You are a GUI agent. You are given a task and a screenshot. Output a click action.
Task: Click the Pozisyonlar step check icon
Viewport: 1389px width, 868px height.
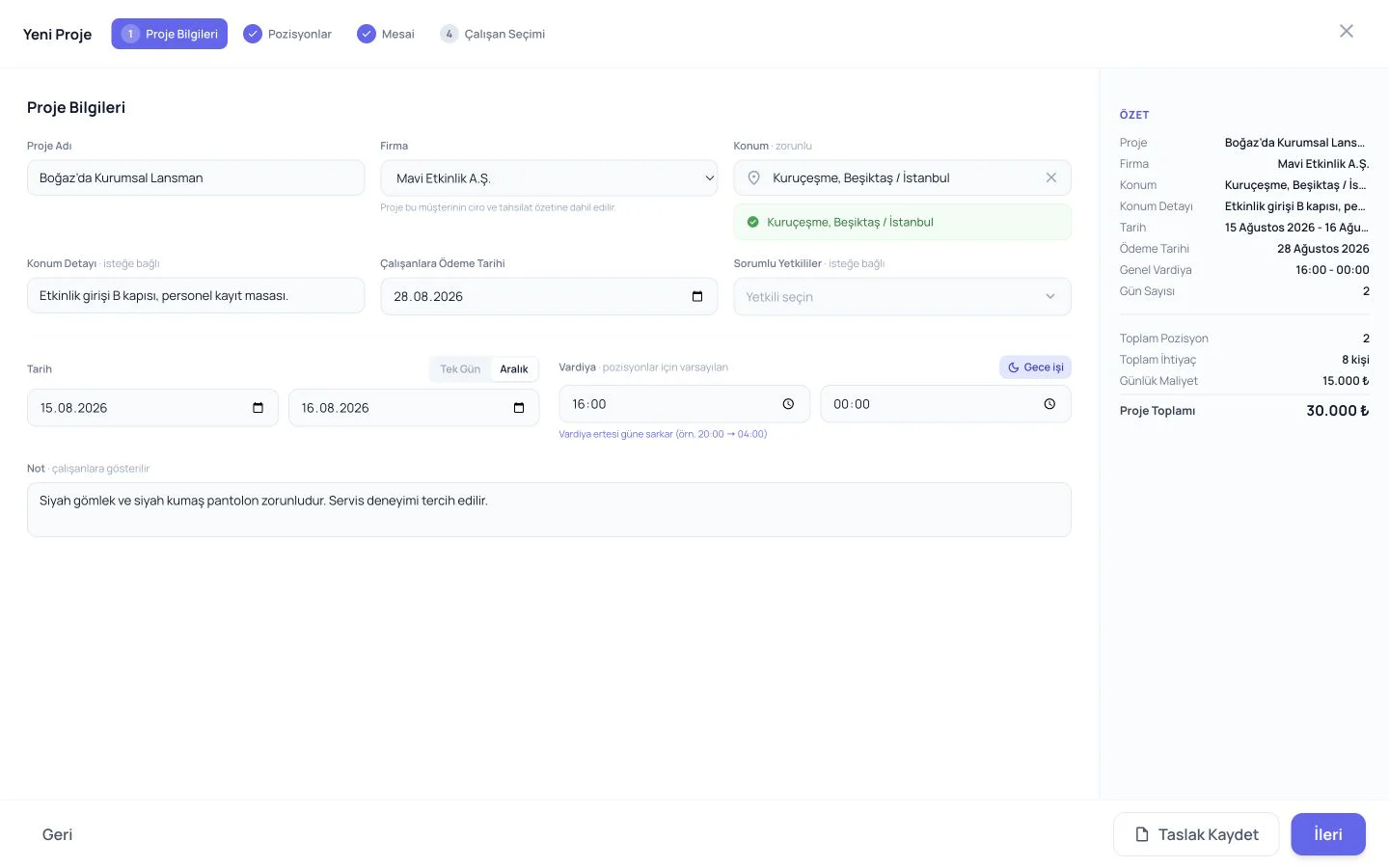253,34
